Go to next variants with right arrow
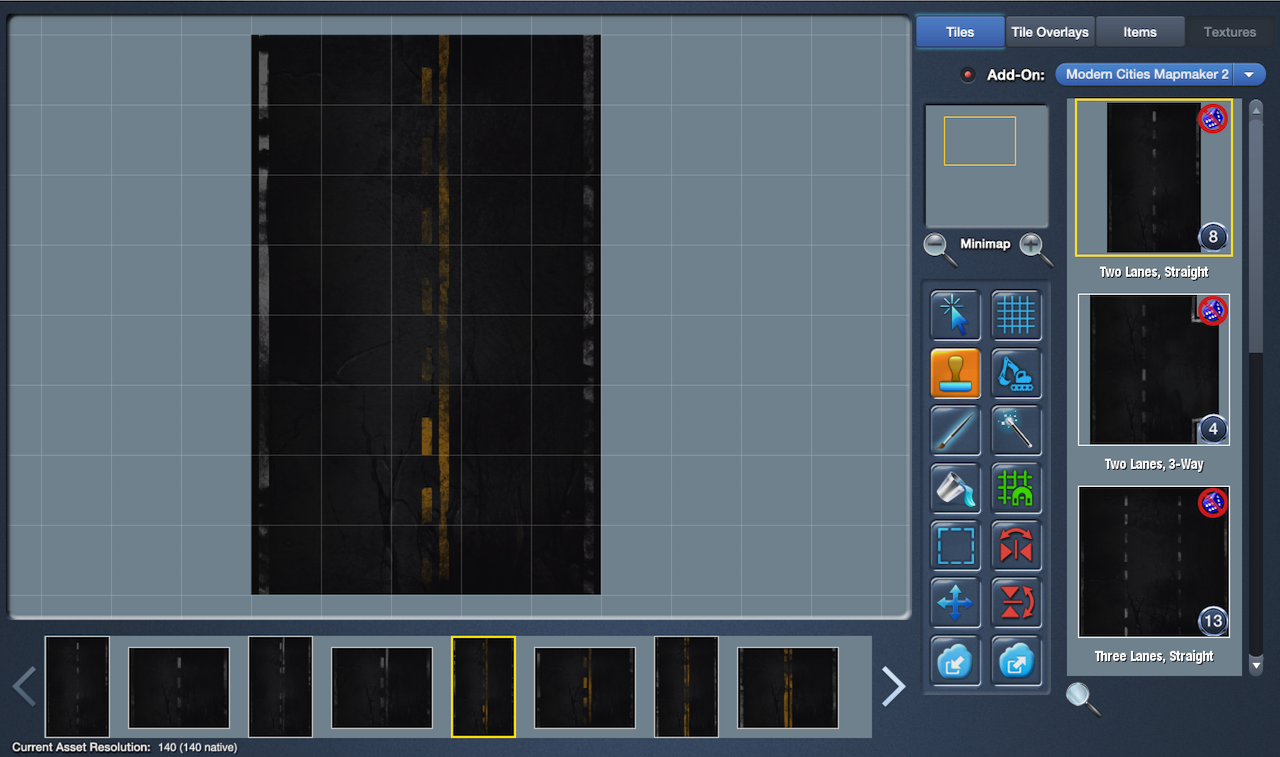Viewport: 1280px width, 757px height. click(x=893, y=687)
